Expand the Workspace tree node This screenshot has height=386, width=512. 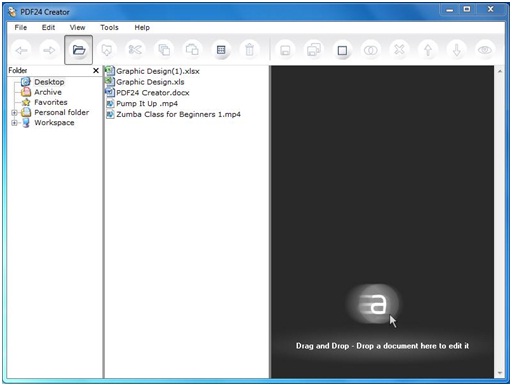14,123
